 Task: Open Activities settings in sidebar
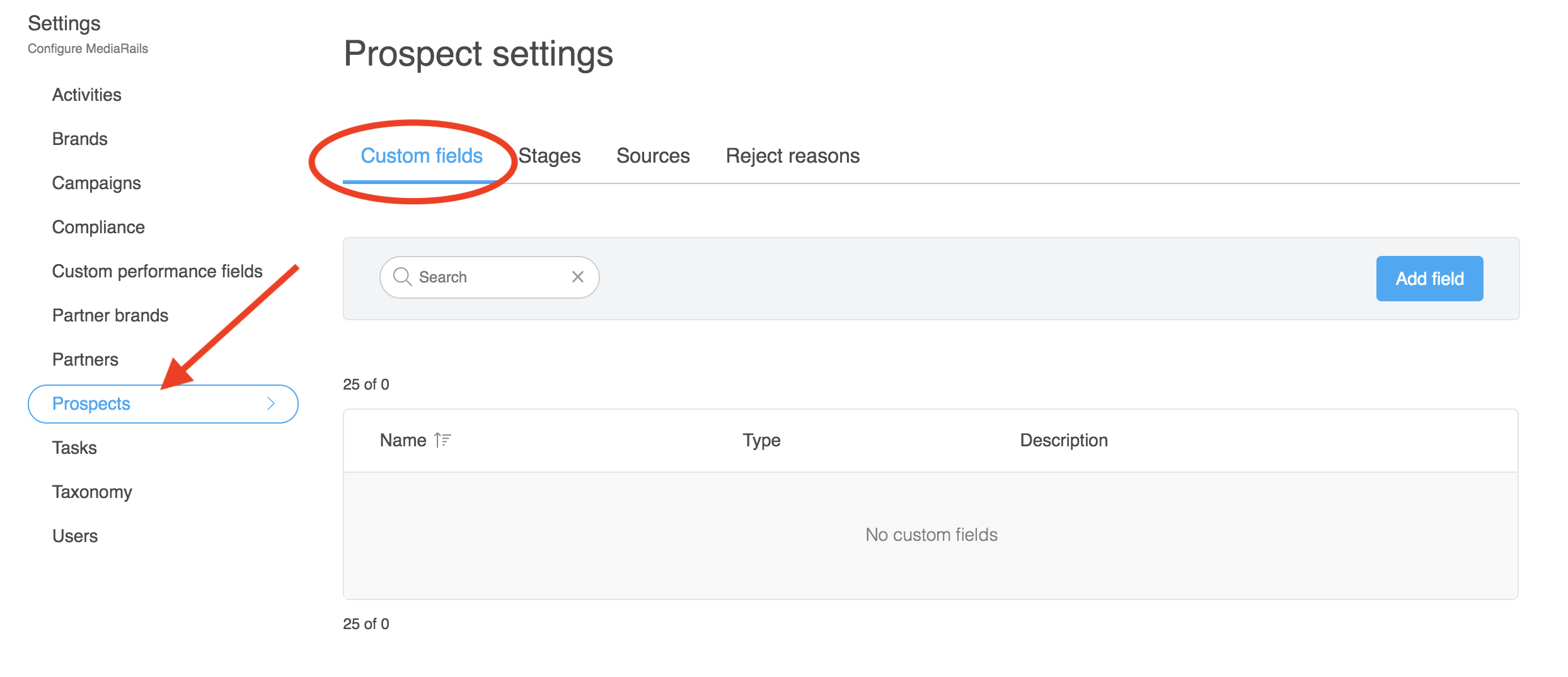[x=87, y=95]
